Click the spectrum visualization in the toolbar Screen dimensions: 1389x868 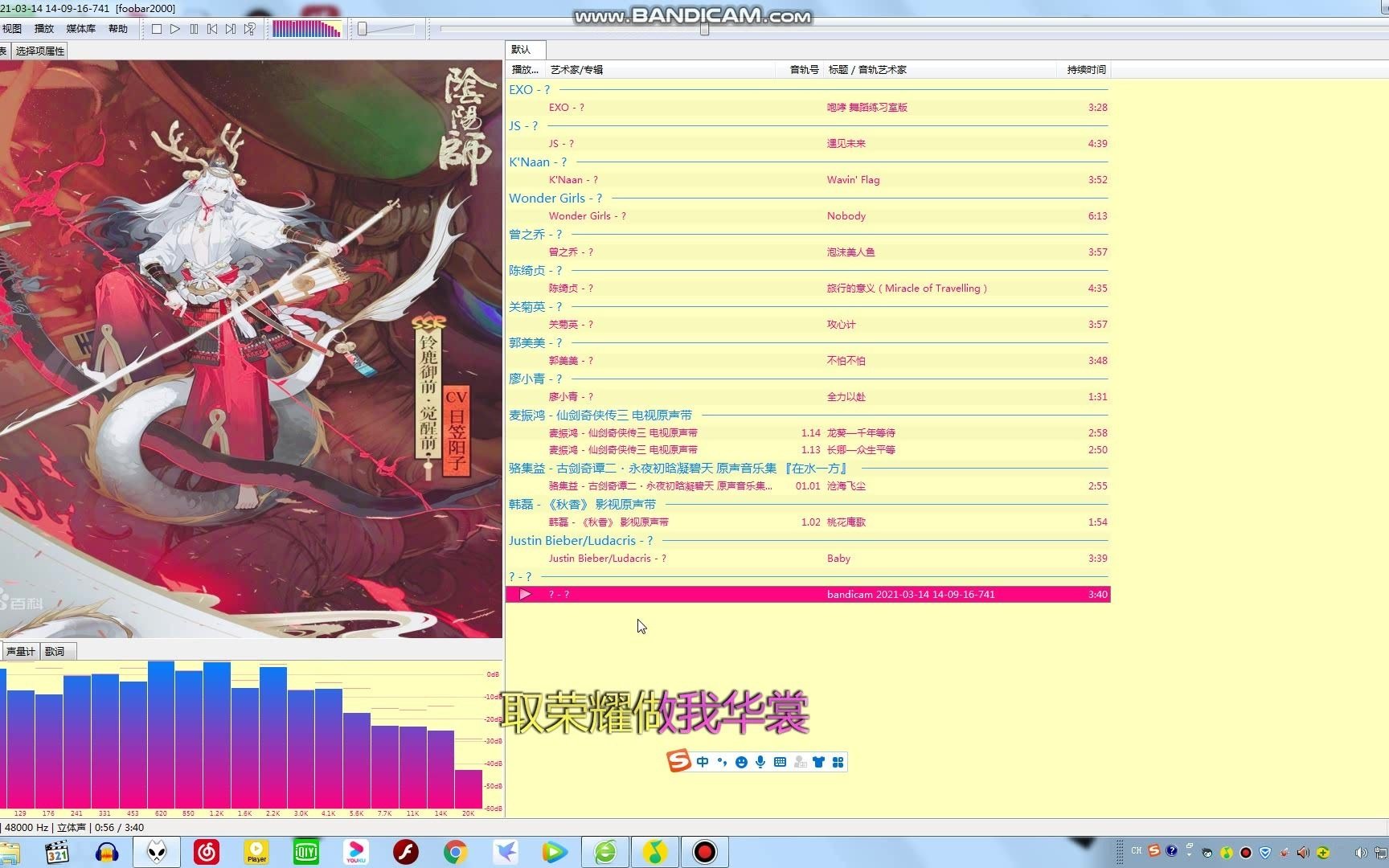pos(306,29)
